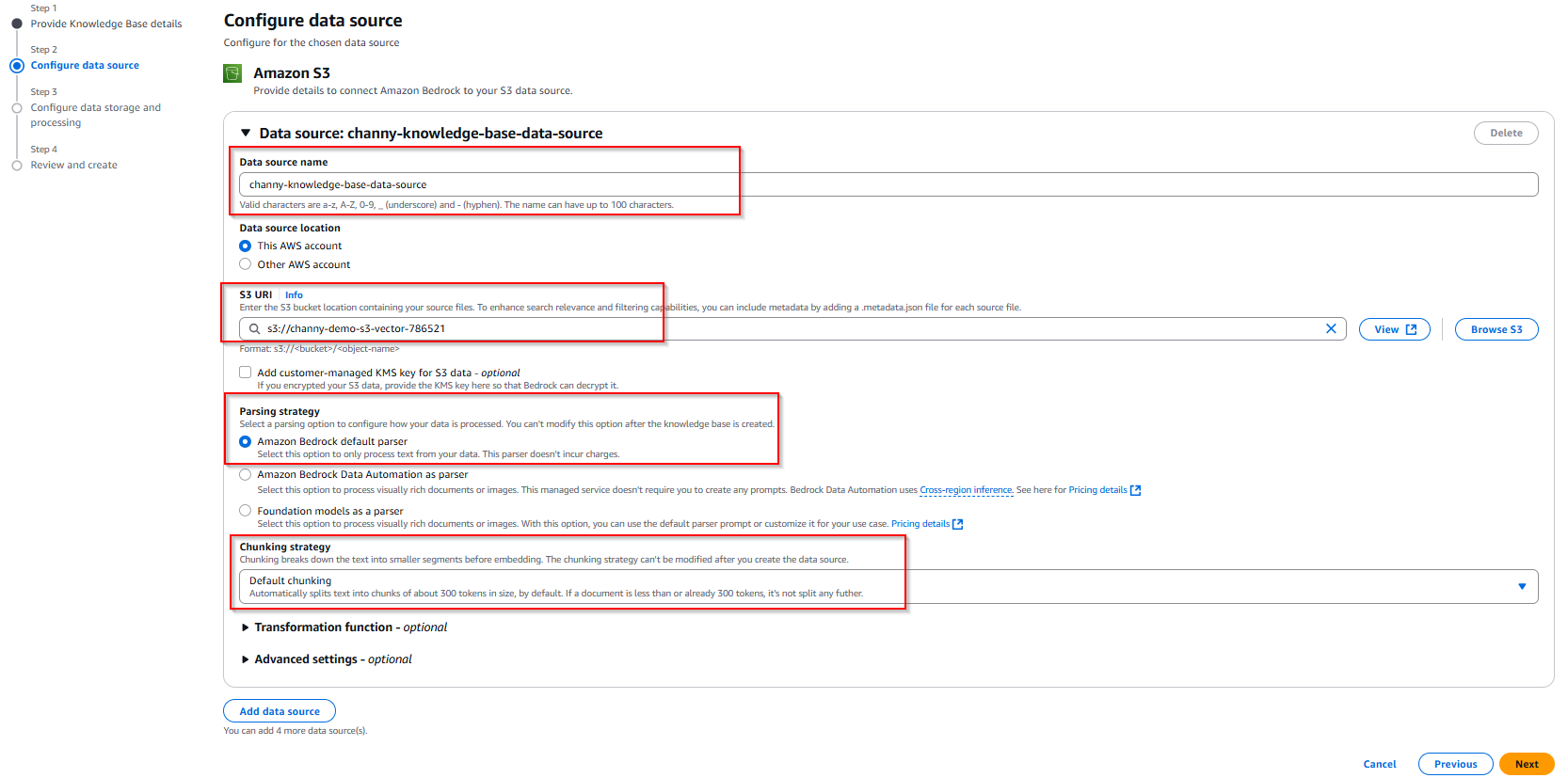Collapse the Data source channy-knowledge-base-data-source section
1568x778 pixels.
246,133
